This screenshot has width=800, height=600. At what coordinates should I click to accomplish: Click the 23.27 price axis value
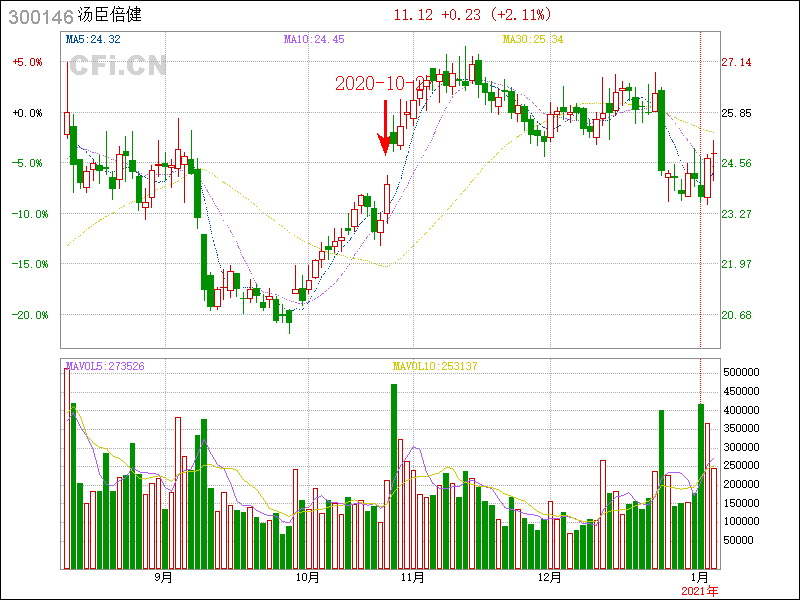tap(736, 214)
